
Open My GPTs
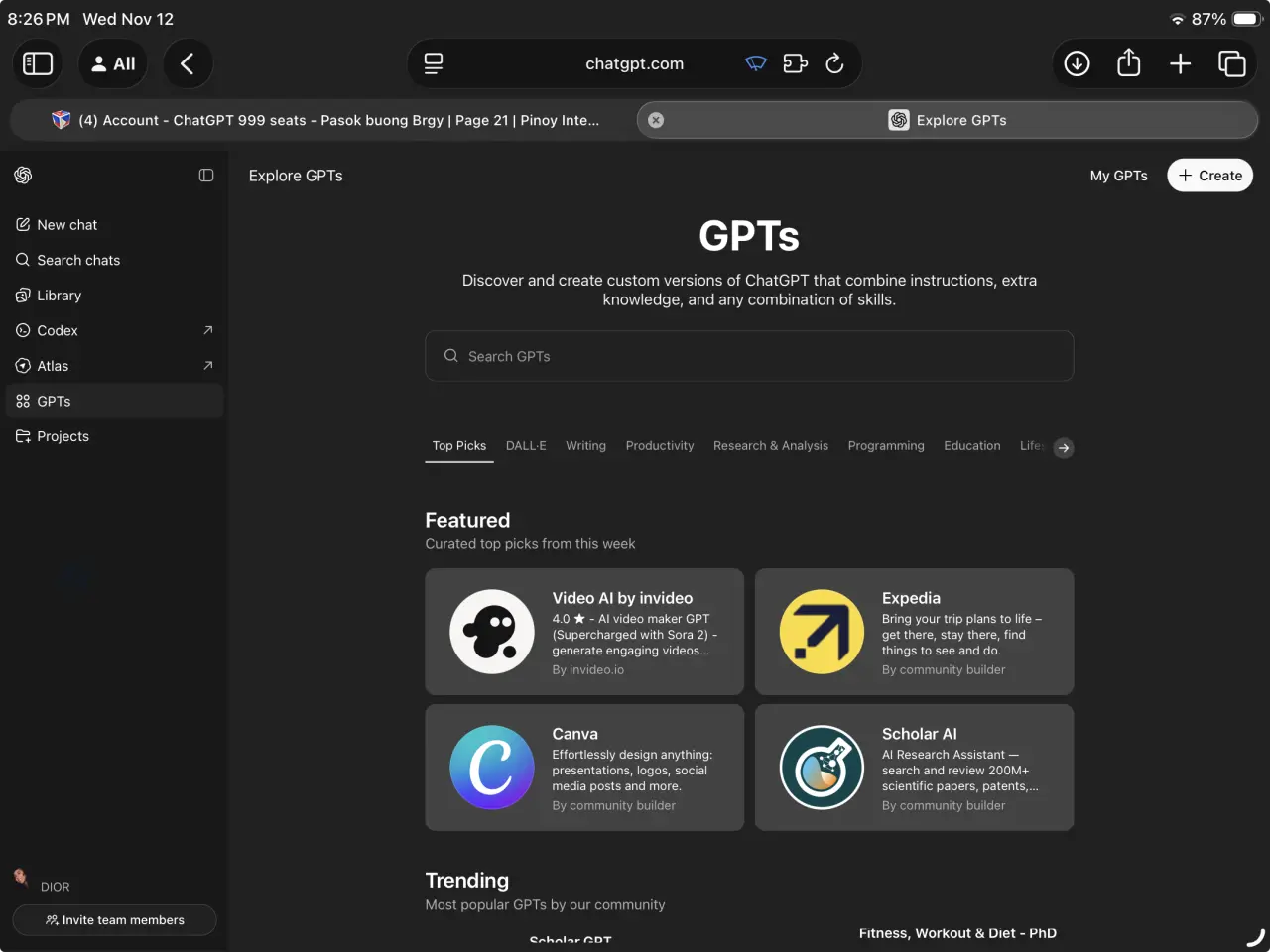[x=1118, y=176]
